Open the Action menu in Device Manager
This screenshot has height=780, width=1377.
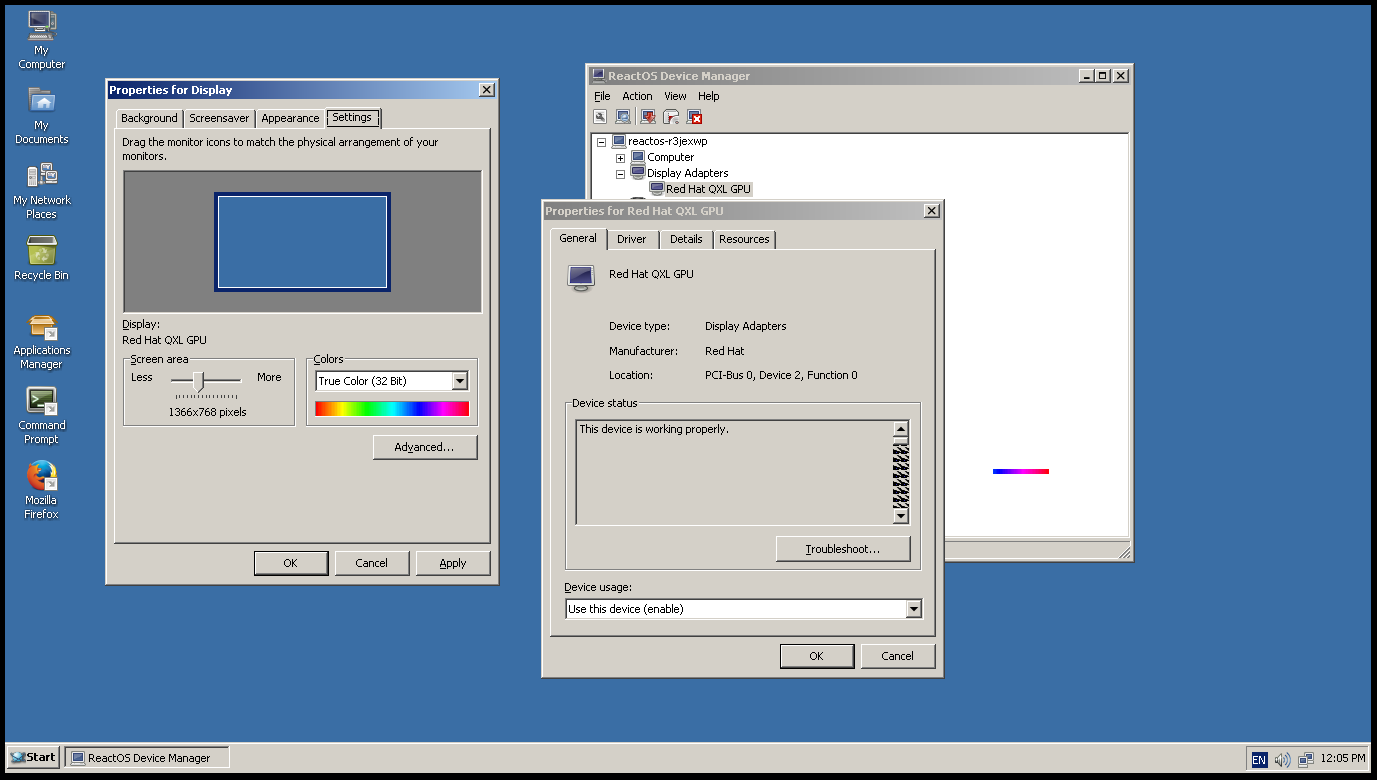tap(637, 96)
